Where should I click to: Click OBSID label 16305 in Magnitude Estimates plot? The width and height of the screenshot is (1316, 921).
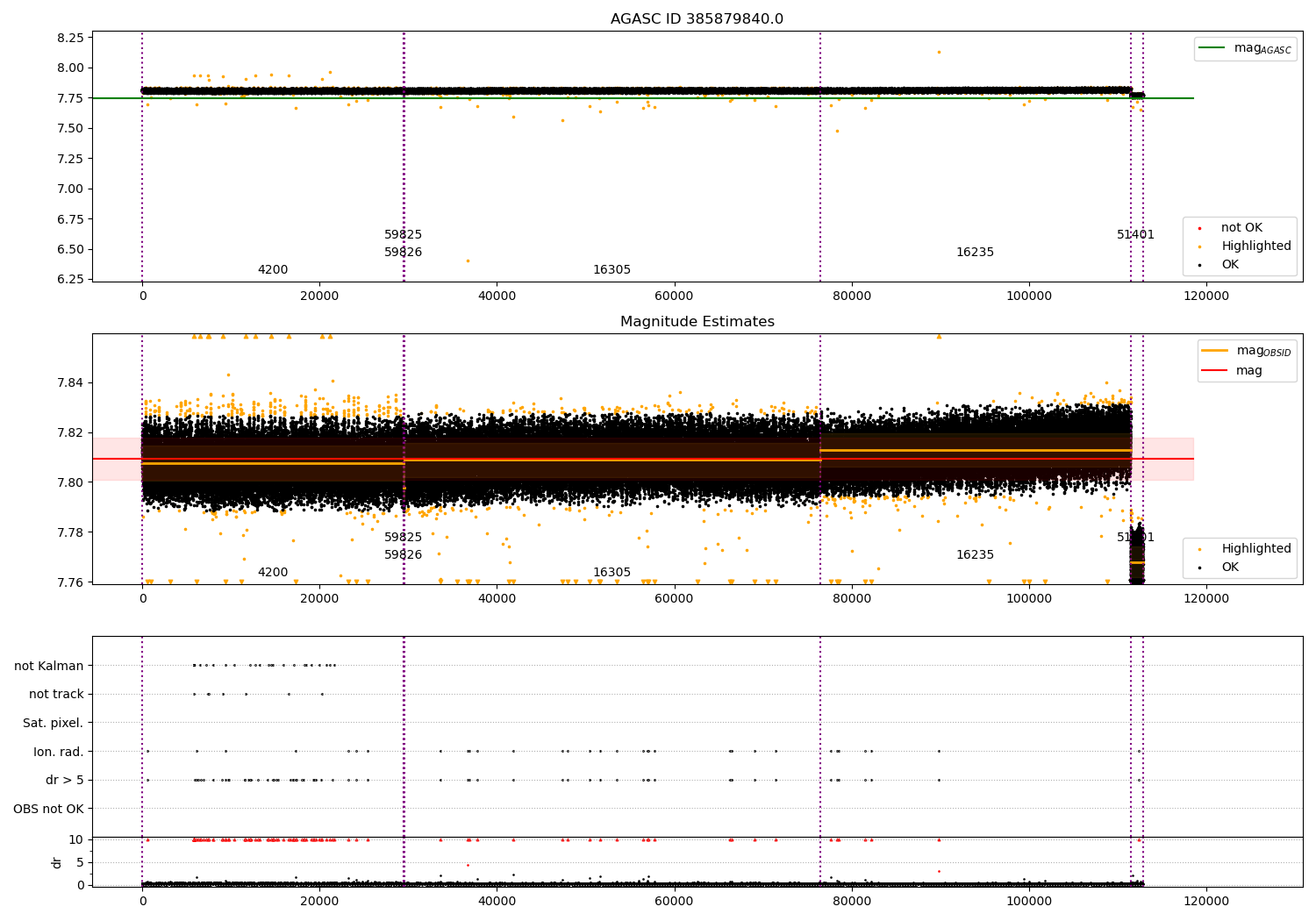coord(612,573)
